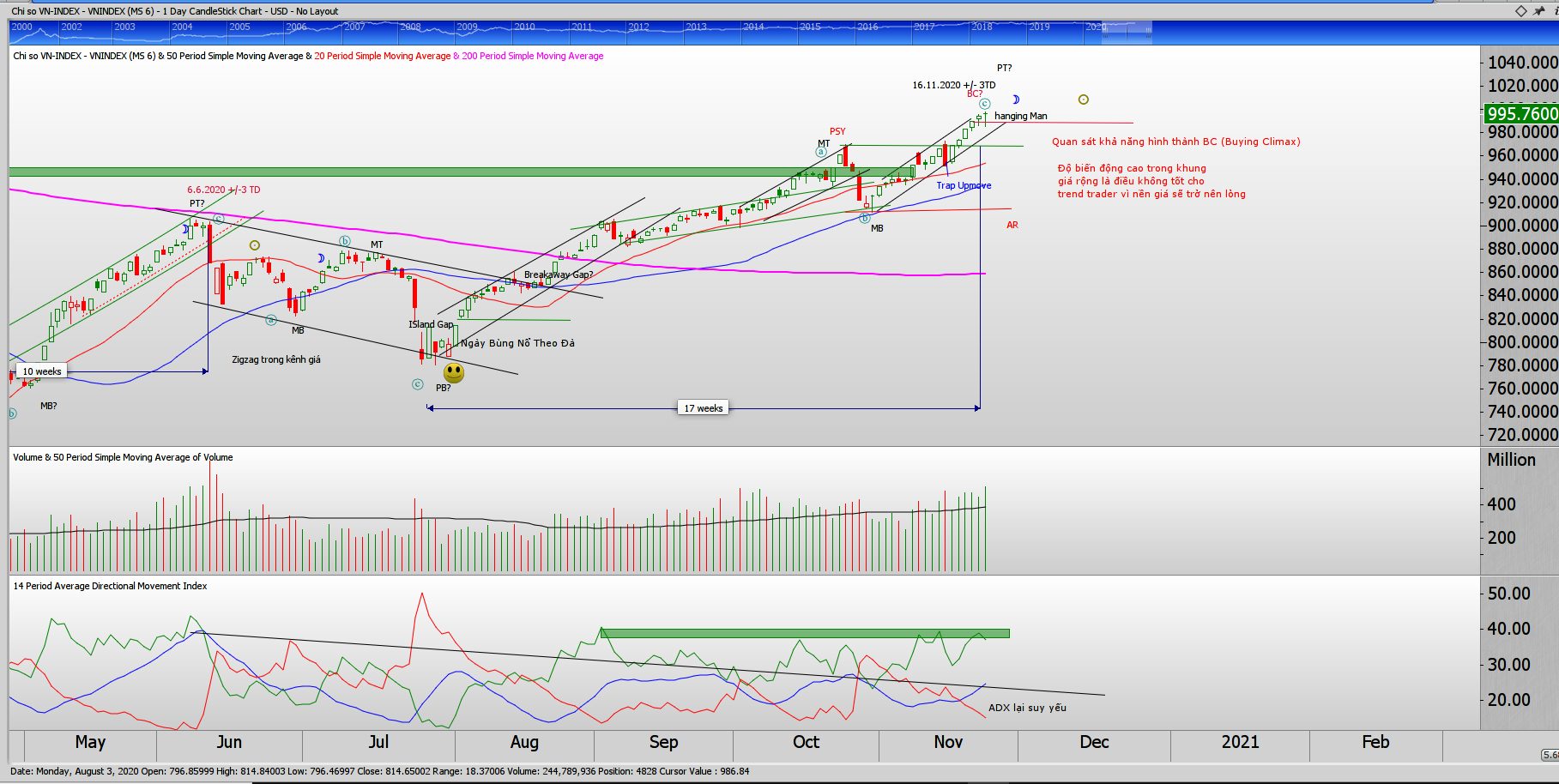Click the Aug month on time axis
This screenshot has width=1559, height=784.
coord(524,742)
